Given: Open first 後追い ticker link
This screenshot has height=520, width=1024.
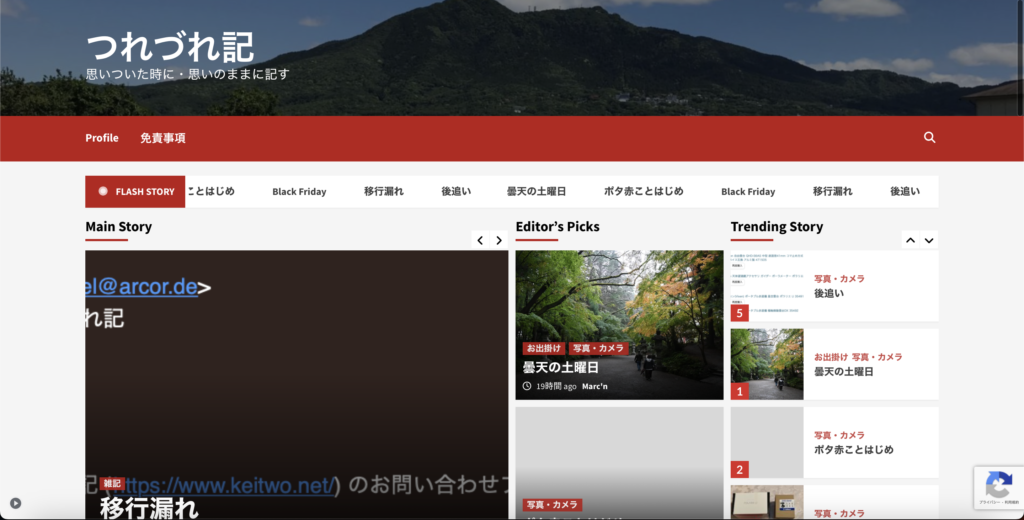Looking at the screenshot, I should (x=456, y=191).
